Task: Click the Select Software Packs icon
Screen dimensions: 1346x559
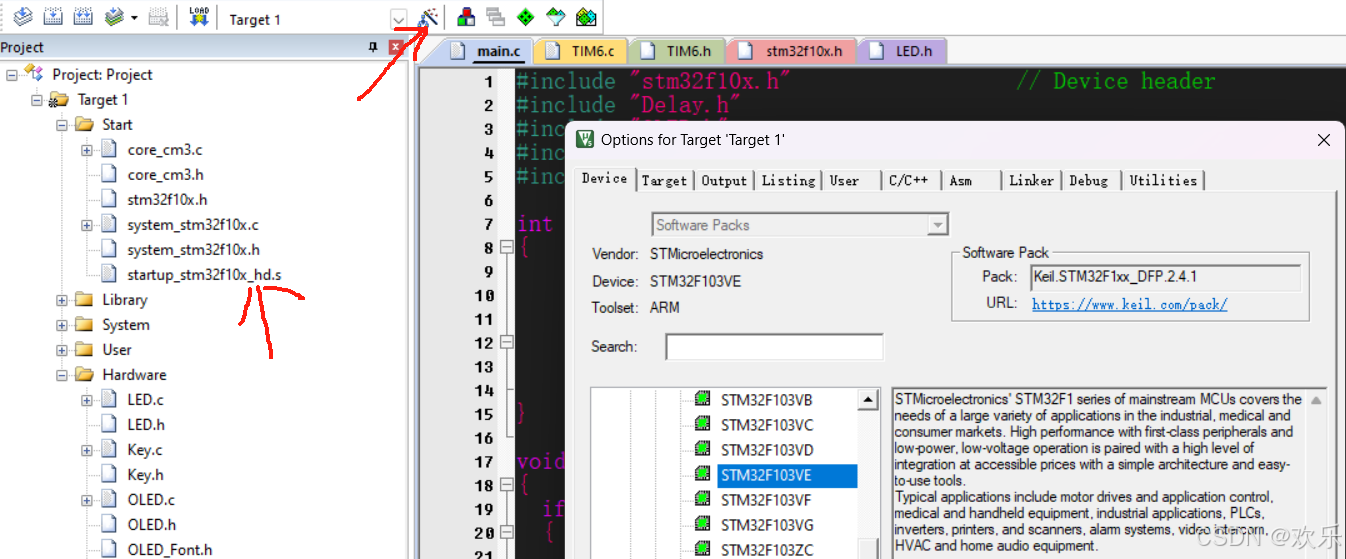Action: pyautogui.click(x=555, y=17)
